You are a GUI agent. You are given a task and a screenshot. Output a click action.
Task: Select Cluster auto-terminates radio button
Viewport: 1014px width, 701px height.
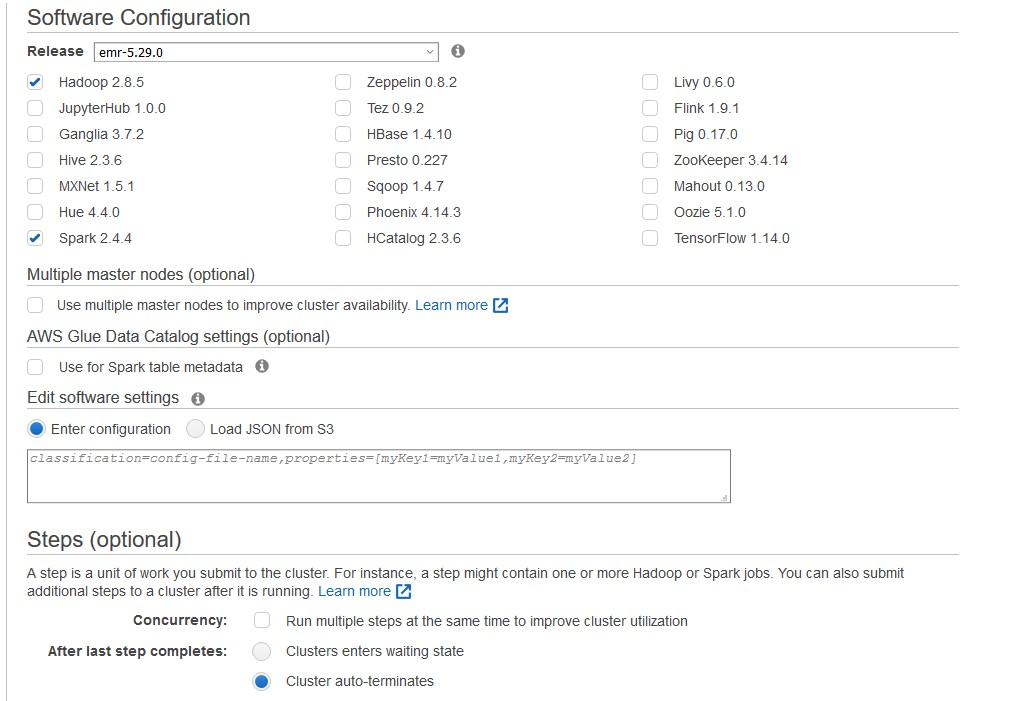(x=261, y=682)
